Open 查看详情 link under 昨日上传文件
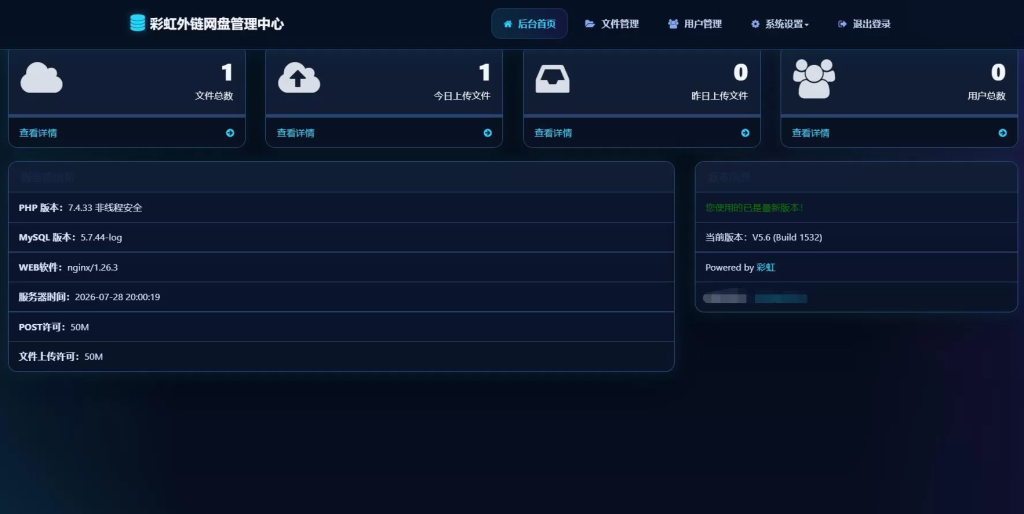1024x514 pixels. (x=553, y=133)
